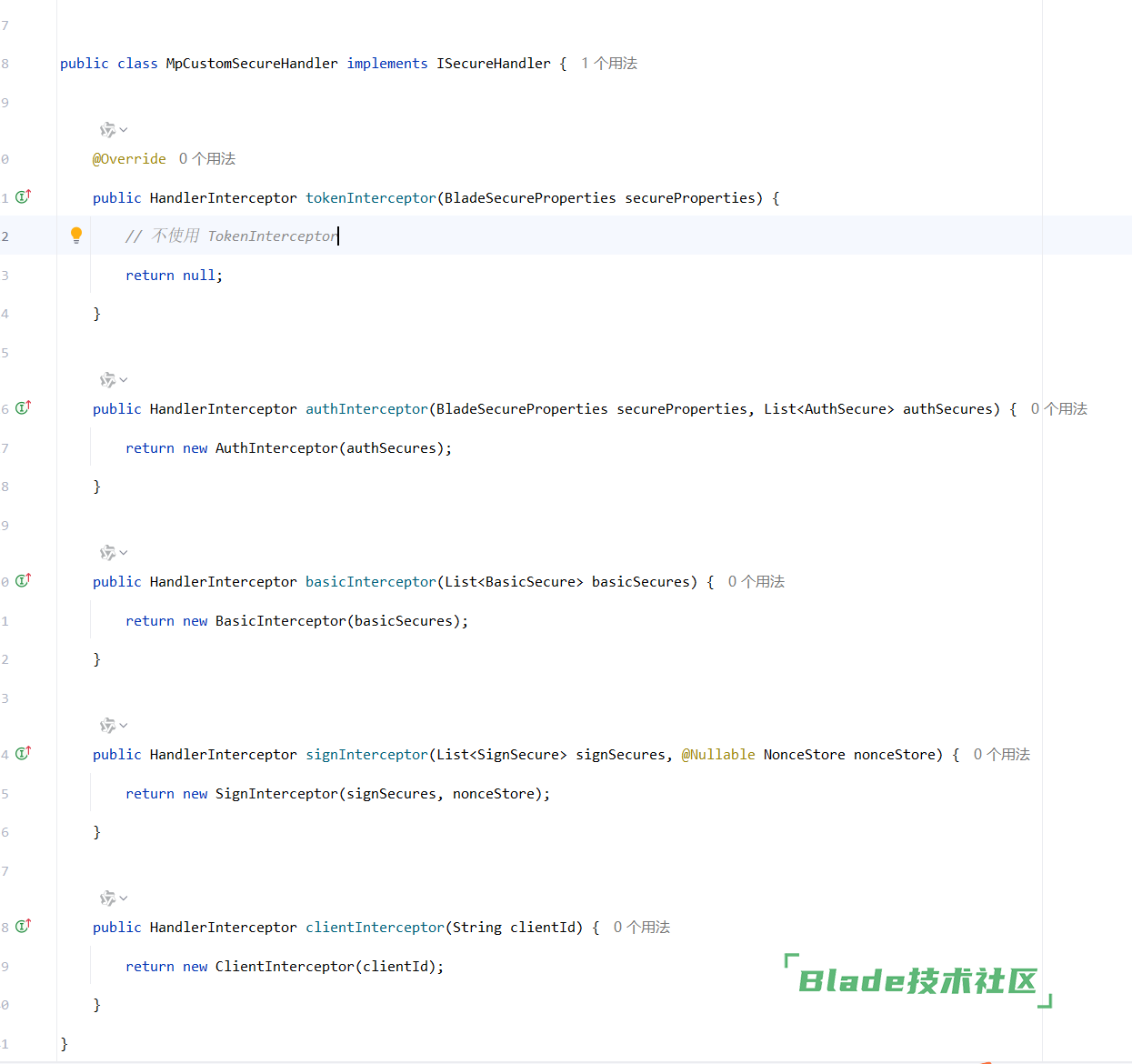
Task: Click AI assistant icon above clientInterceptor method
Action: pos(107,898)
